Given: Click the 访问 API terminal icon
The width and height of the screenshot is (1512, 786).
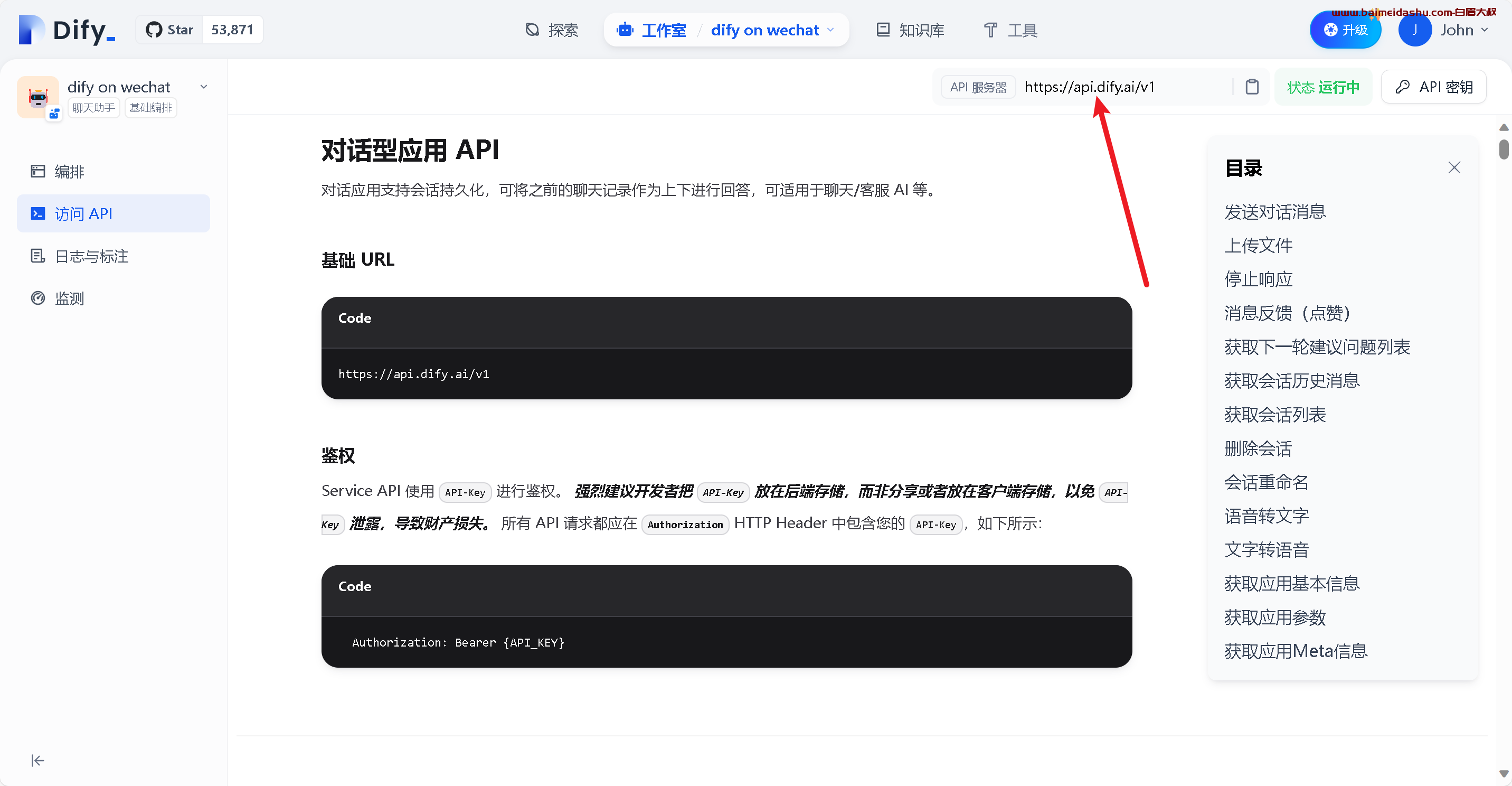Looking at the screenshot, I should click(x=37, y=213).
